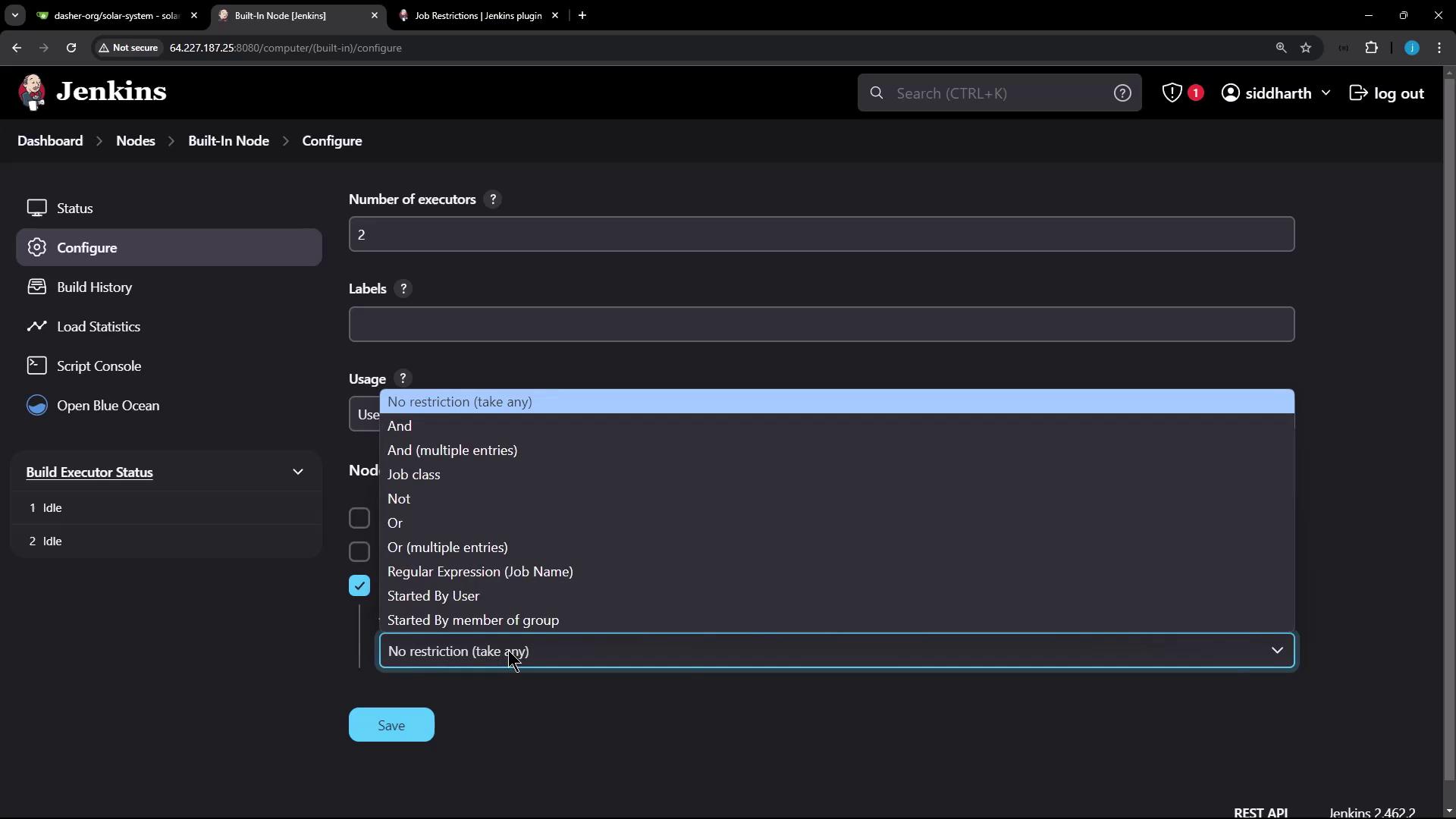Image resolution: width=1456 pixels, height=819 pixels.
Task: Uncheck the checked node property checkbox
Action: (x=359, y=585)
